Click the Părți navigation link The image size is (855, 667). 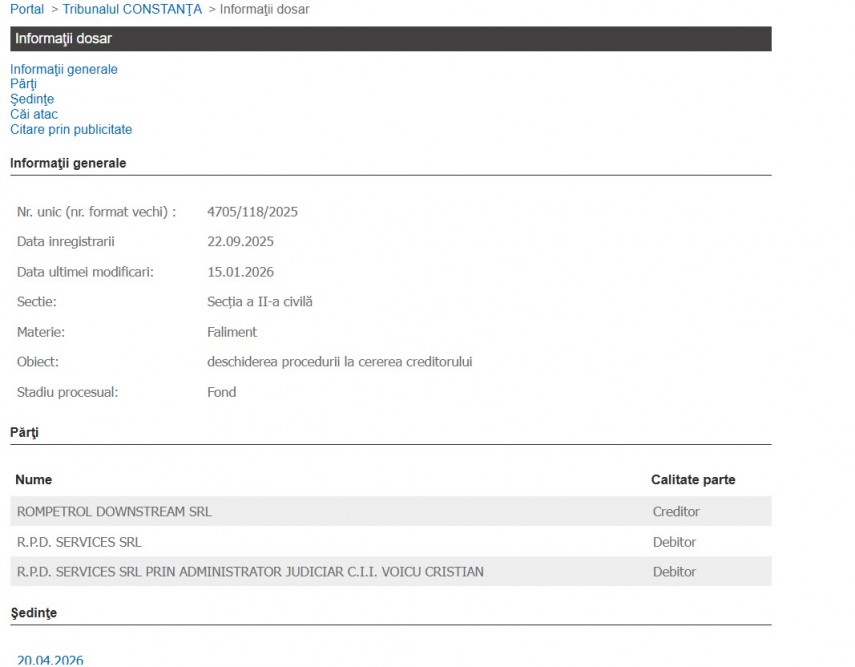click(x=23, y=84)
